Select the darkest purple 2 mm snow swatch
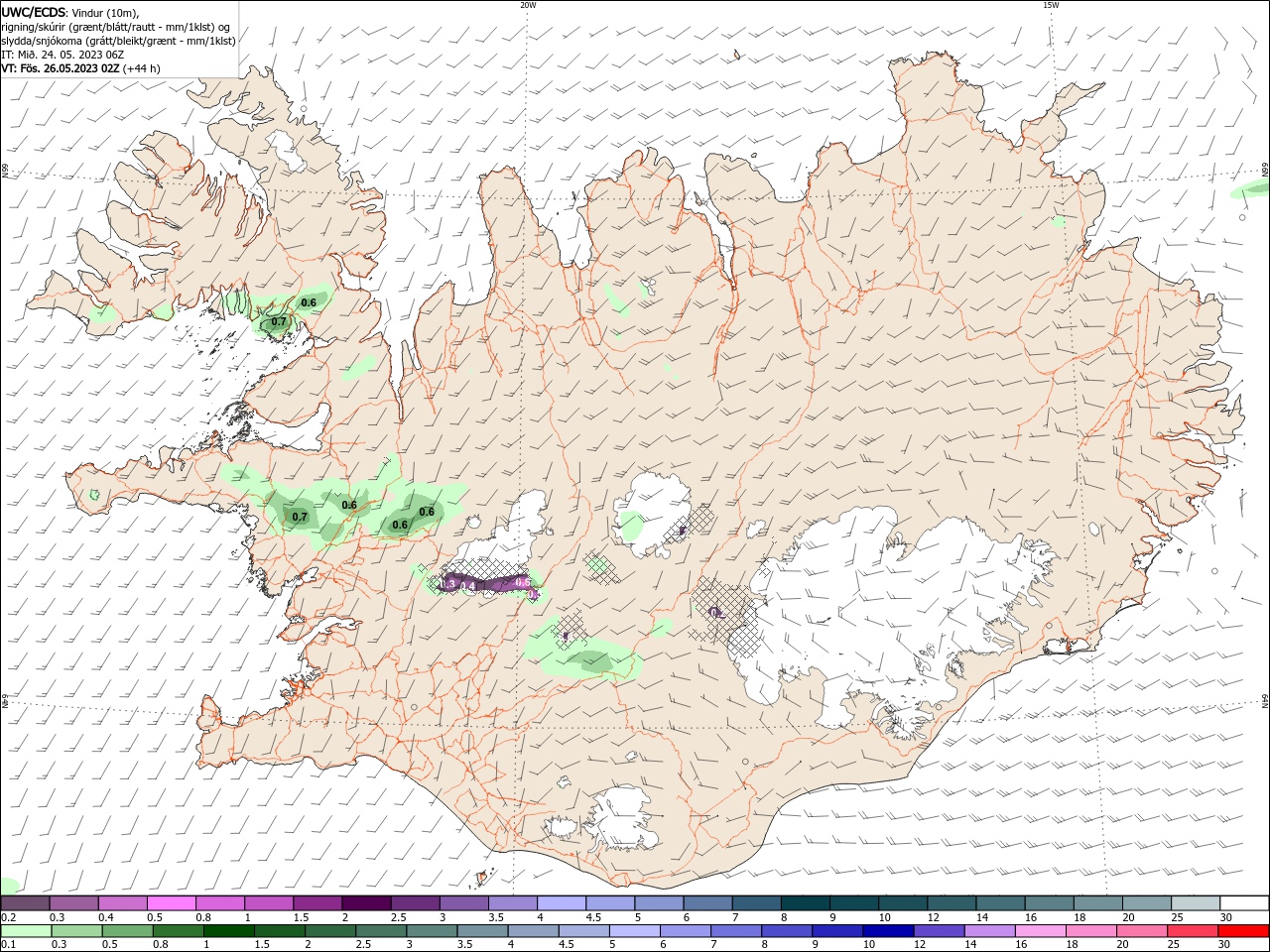The width and height of the screenshot is (1270, 952). pos(365,903)
